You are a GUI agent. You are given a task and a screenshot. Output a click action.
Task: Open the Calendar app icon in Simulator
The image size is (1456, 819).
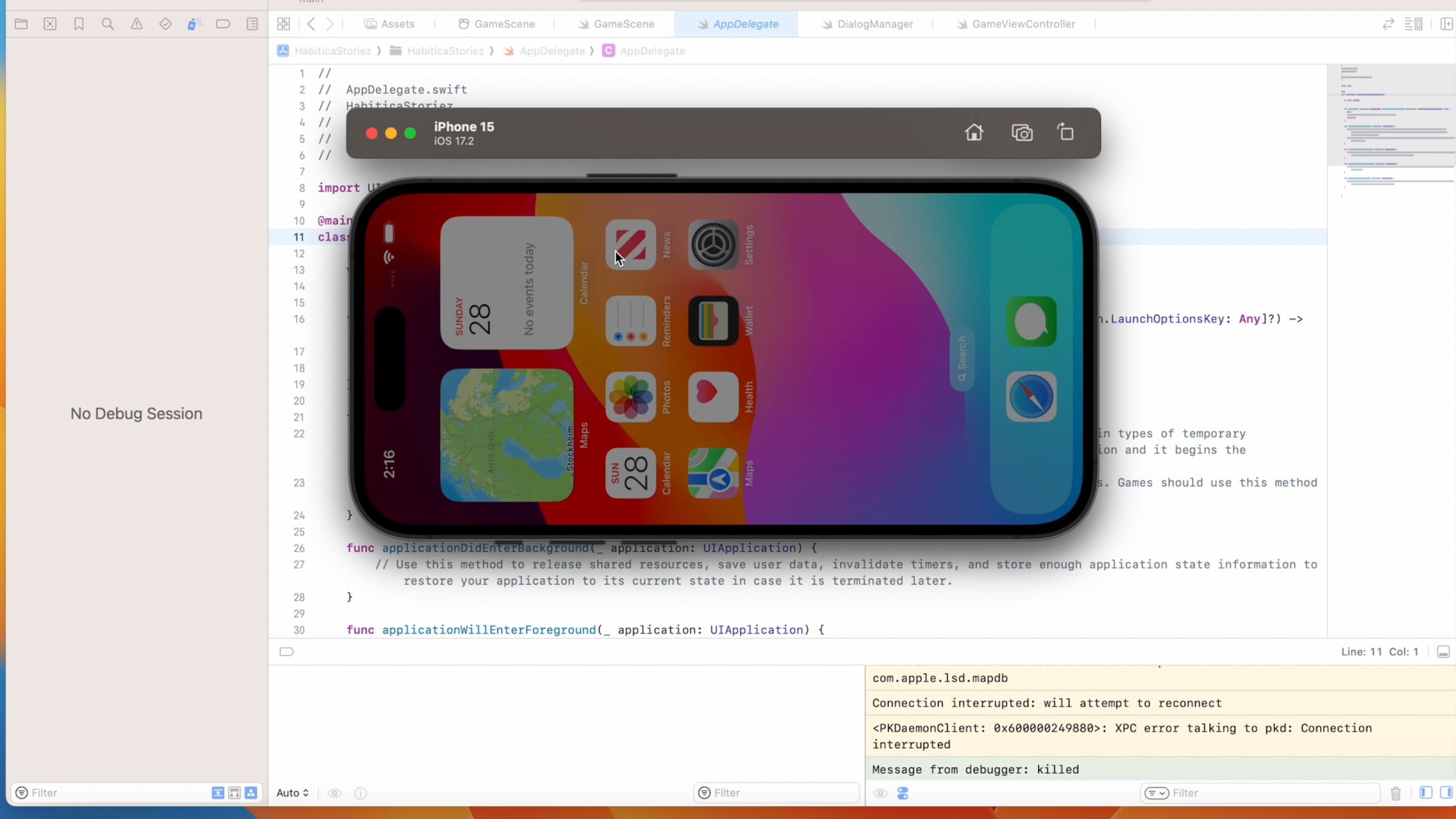(x=631, y=473)
